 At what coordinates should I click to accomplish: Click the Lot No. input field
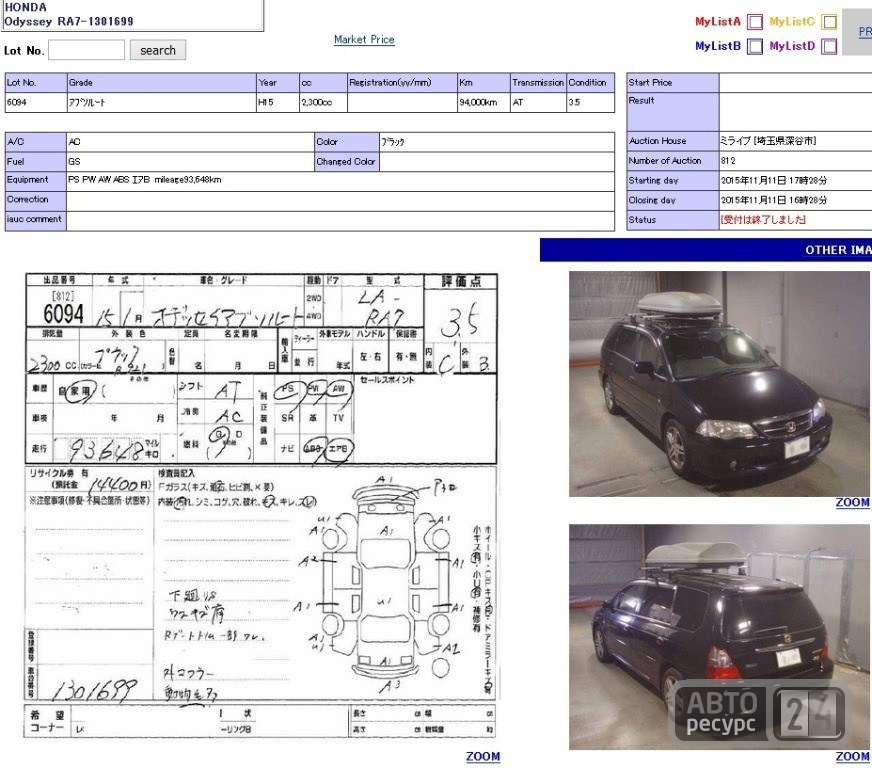coord(87,50)
